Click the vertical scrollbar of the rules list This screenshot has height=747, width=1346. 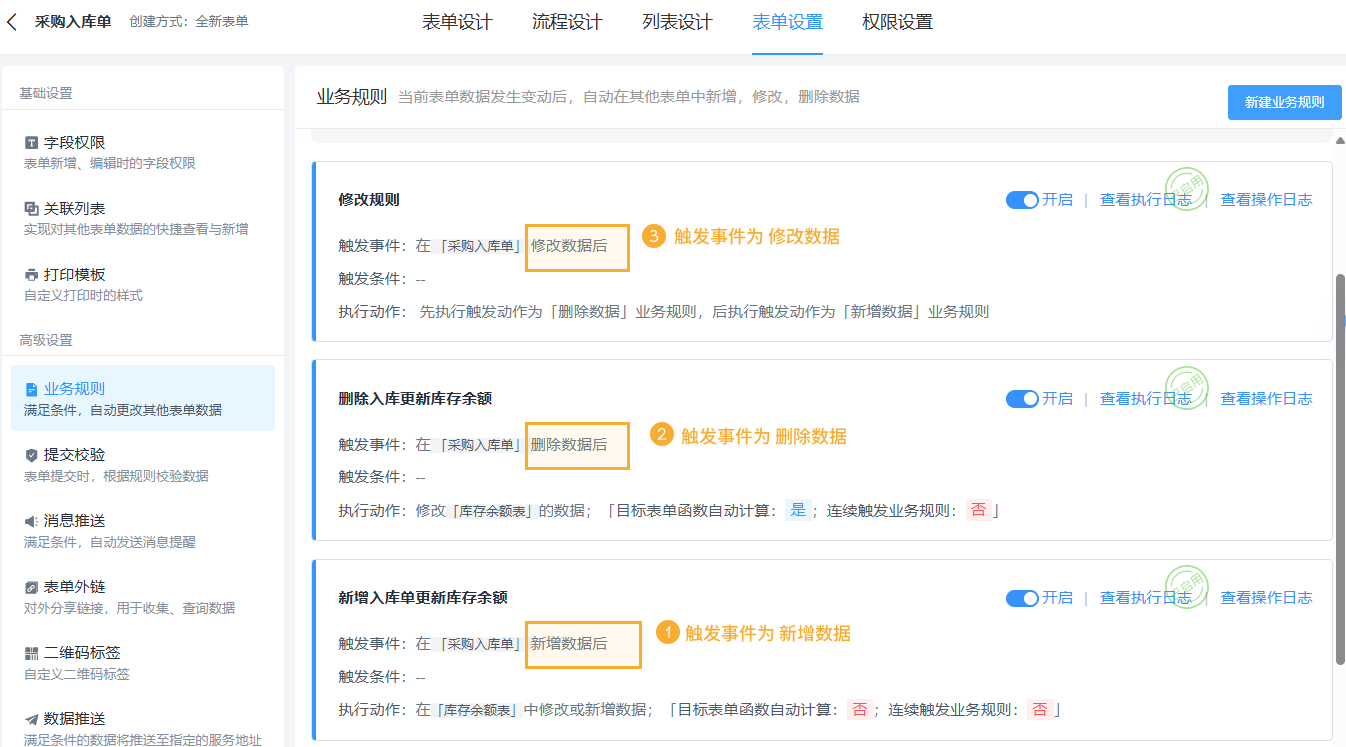tap(1340, 470)
